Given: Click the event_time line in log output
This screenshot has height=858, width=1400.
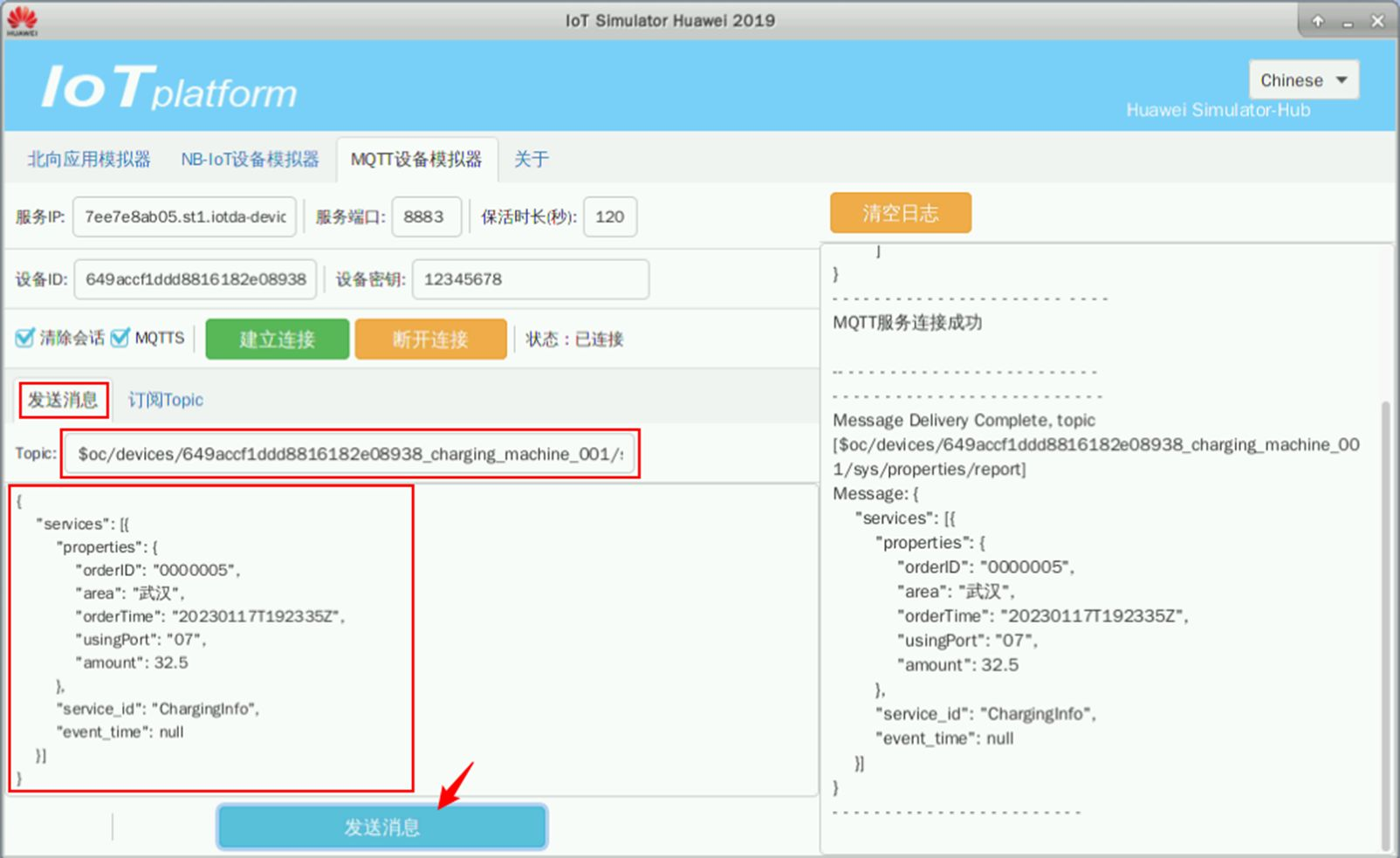Looking at the screenshot, I should (x=944, y=738).
